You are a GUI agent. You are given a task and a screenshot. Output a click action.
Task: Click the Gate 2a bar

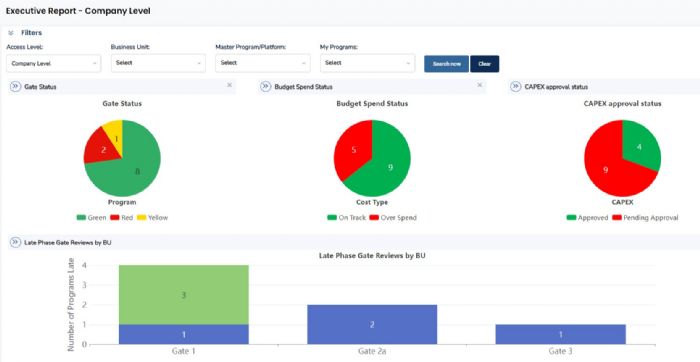[x=372, y=325]
